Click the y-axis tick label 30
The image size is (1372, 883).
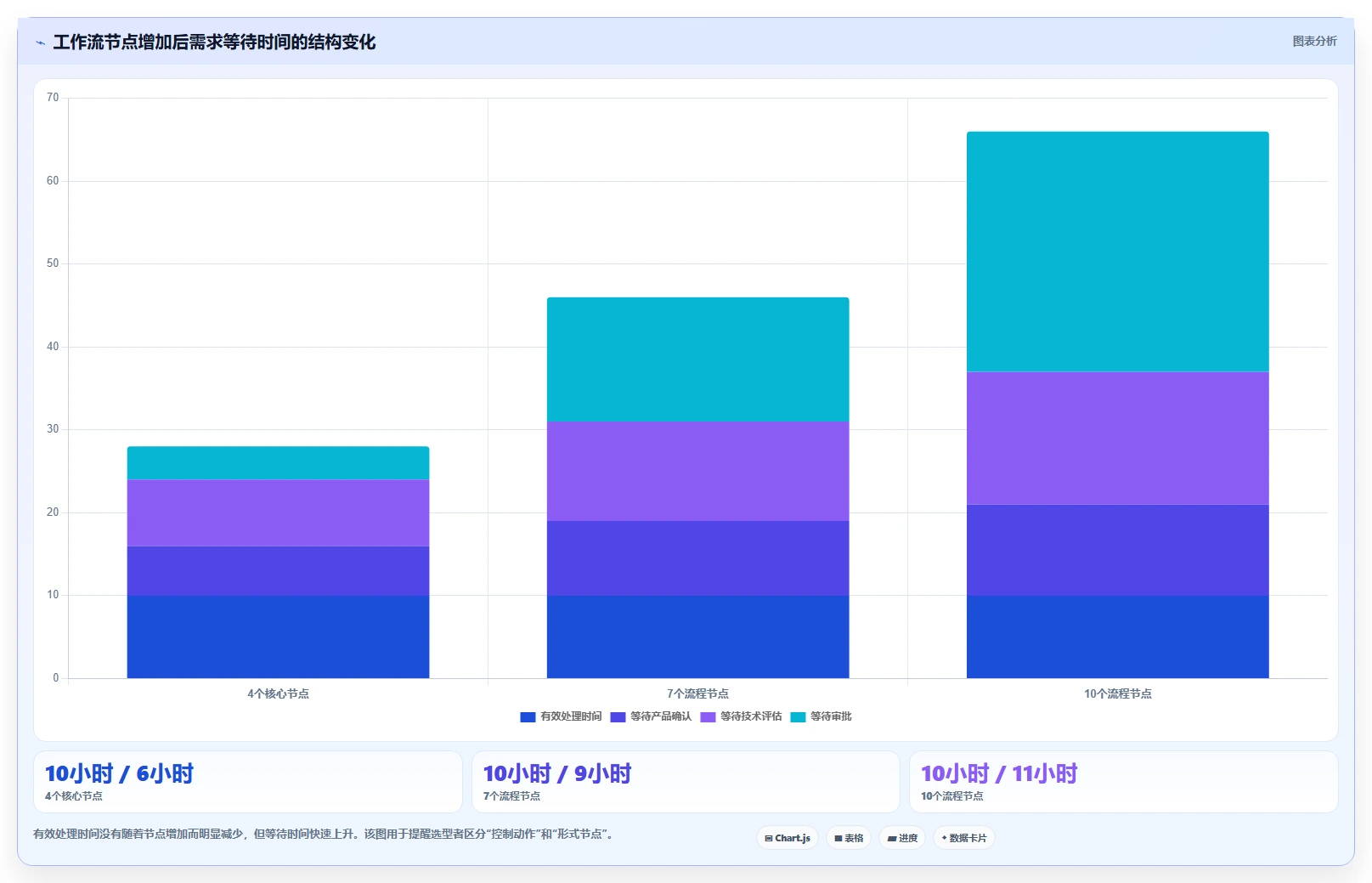coord(53,429)
